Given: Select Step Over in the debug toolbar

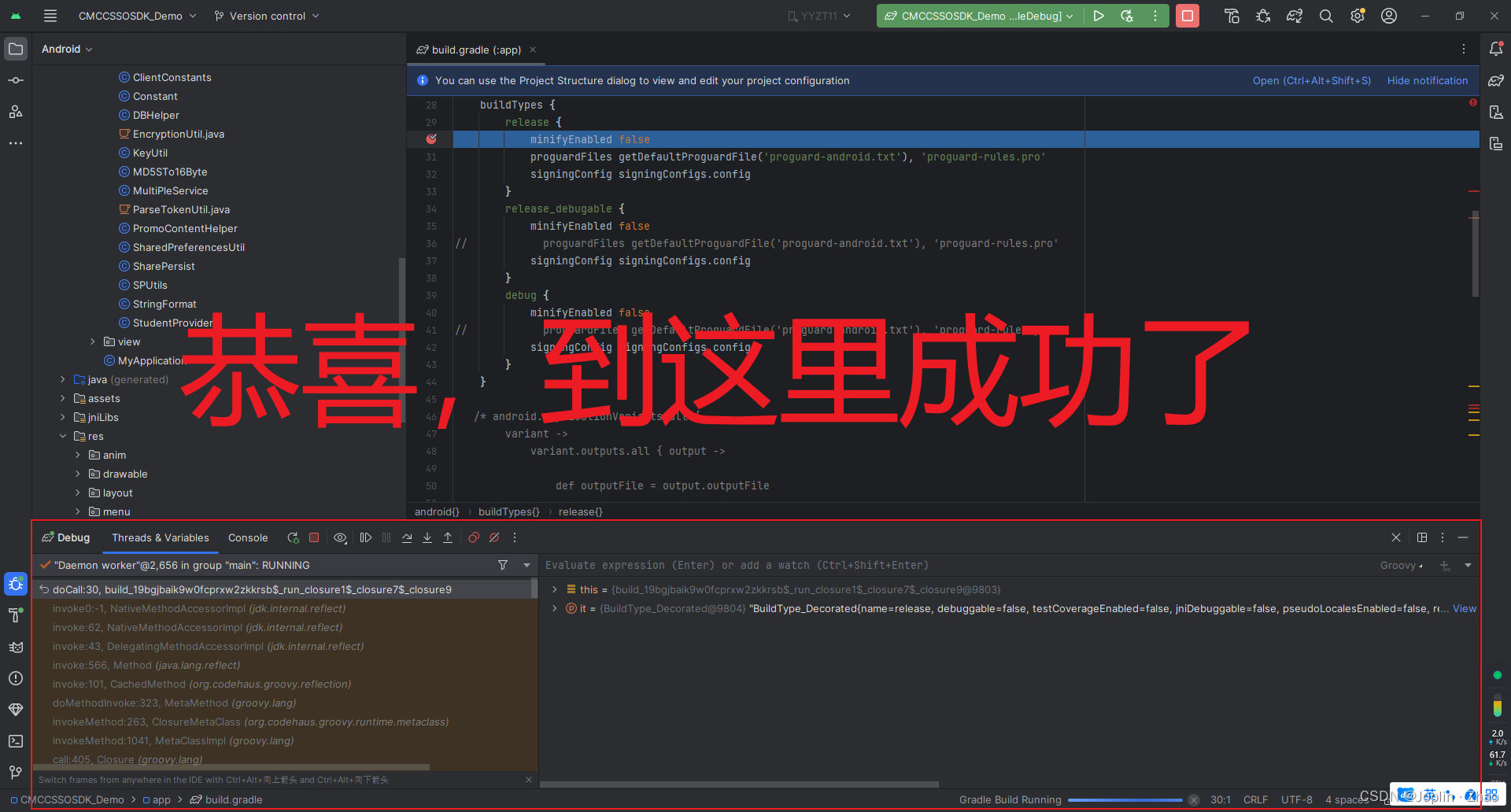Looking at the screenshot, I should pos(407,537).
